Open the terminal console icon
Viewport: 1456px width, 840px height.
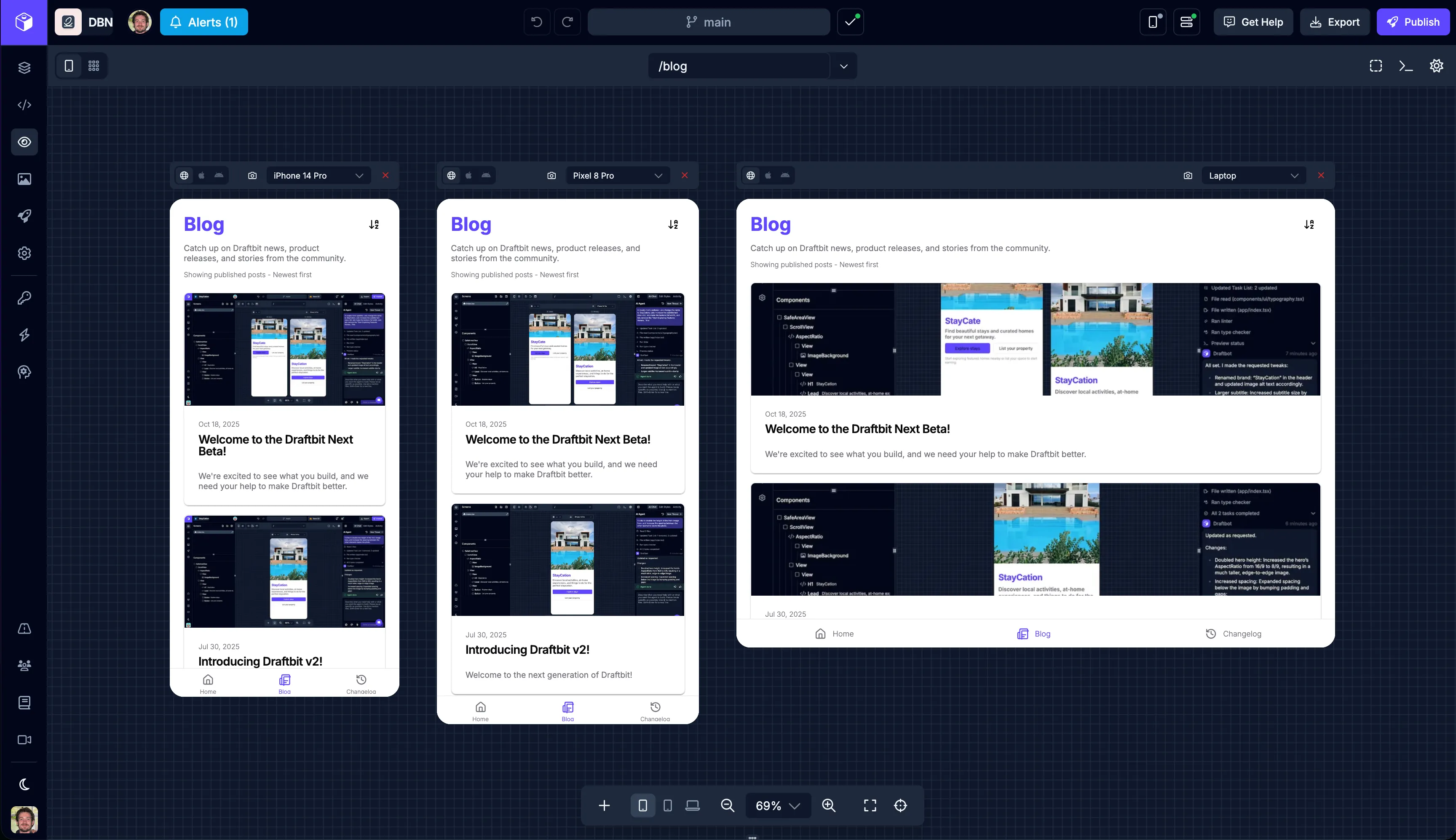1406,66
